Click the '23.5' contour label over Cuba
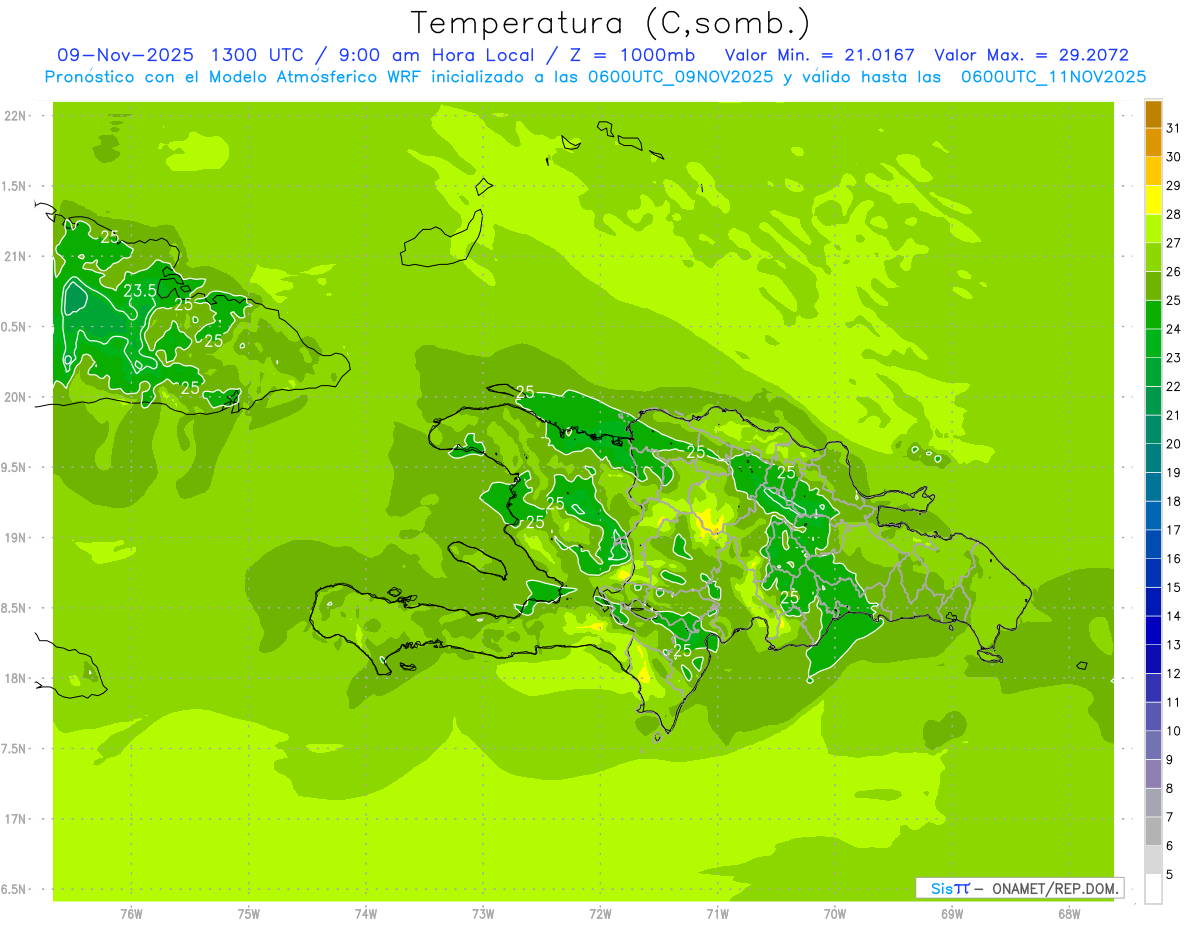 [139, 291]
